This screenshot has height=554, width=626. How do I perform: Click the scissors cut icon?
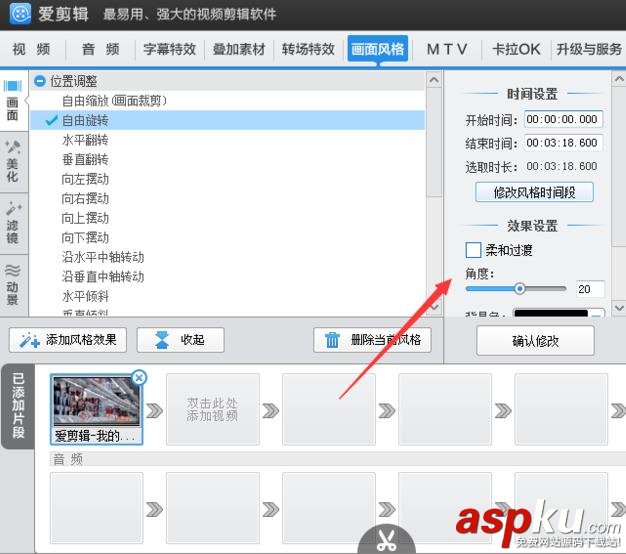tap(386, 540)
